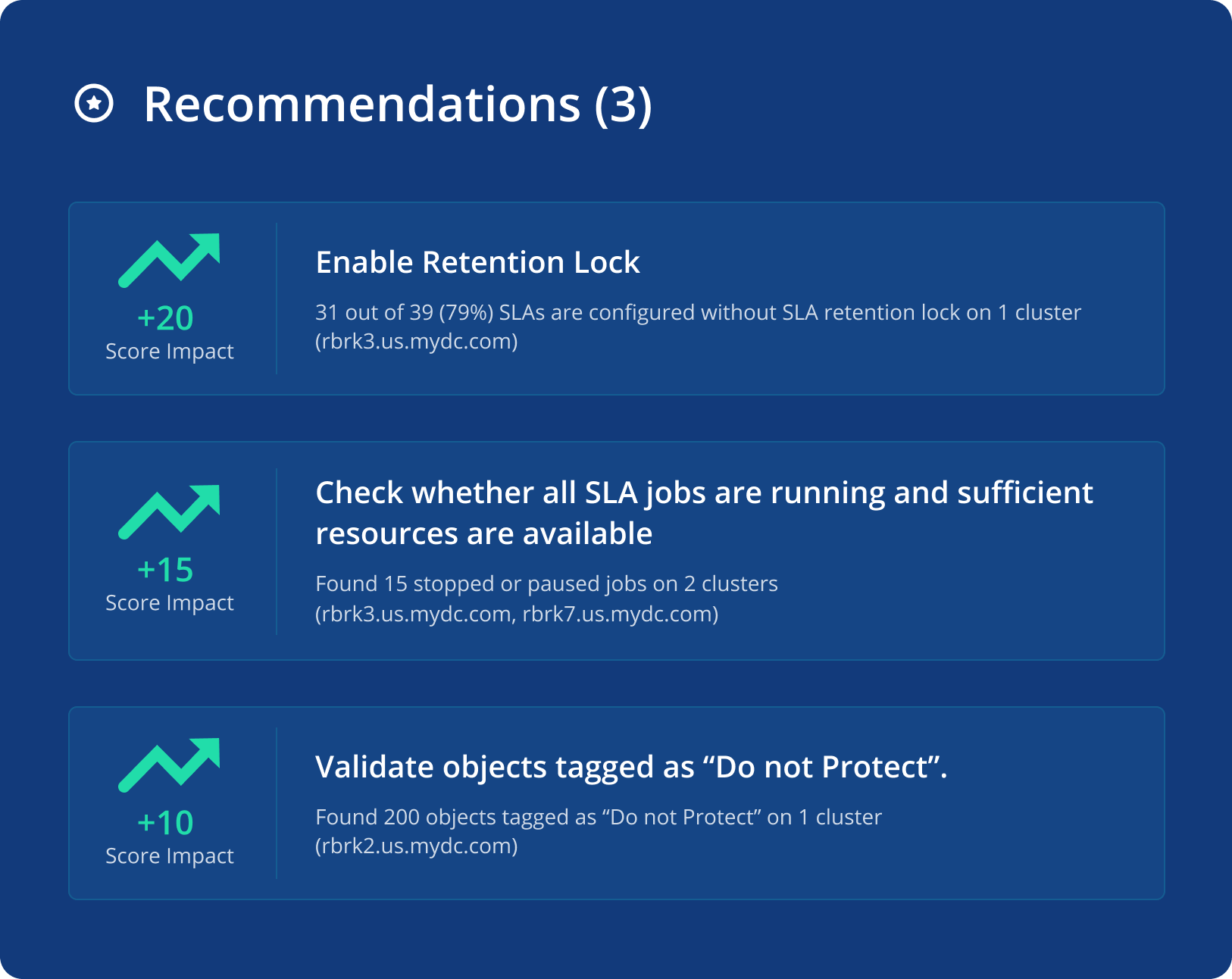Open the Check whether all SLA jobs recommendation
The width and height of the screenshot is (1232, 979).
[704, 513]
